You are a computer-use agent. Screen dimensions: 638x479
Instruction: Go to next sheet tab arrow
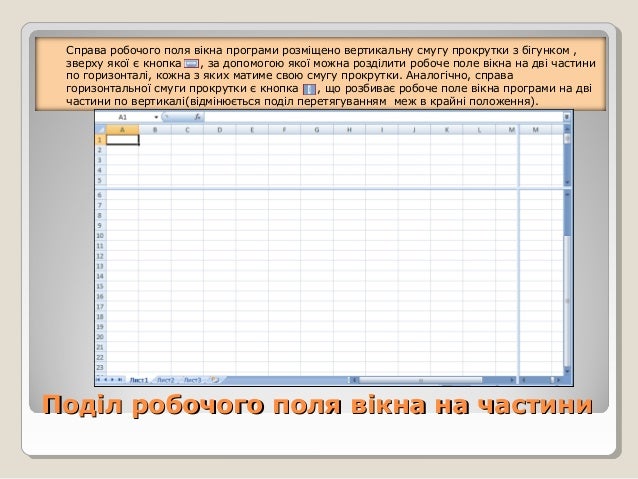click(112, 380)
